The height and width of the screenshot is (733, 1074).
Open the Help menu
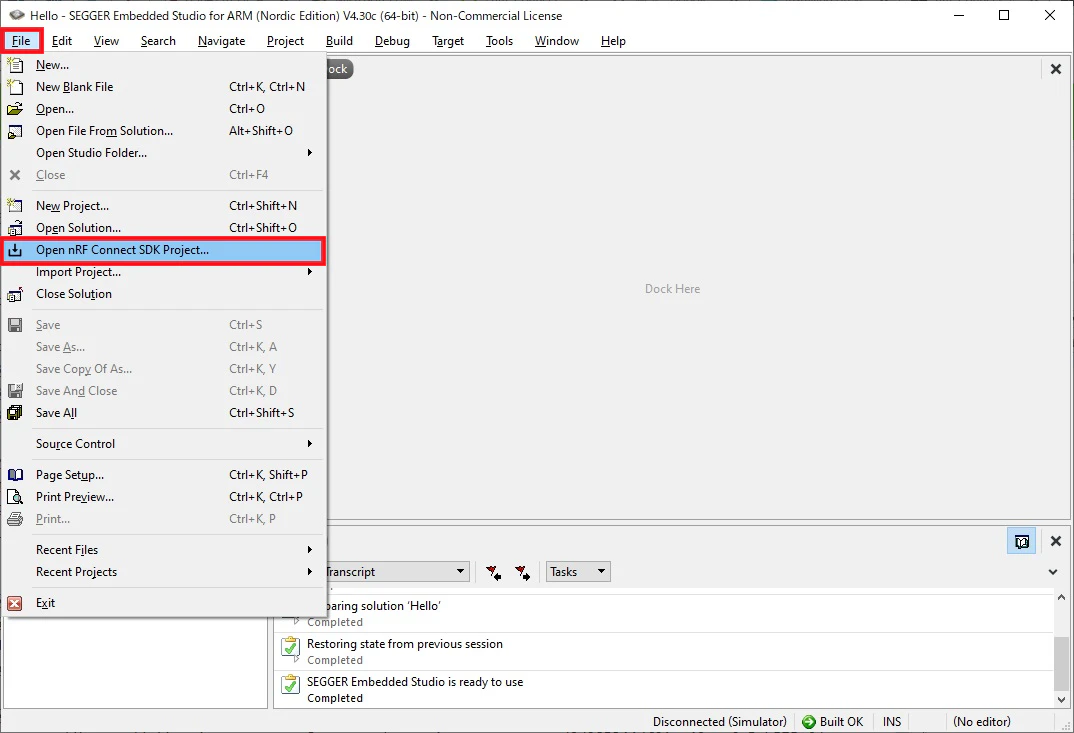pyautogui.click(x=613, y=41)
